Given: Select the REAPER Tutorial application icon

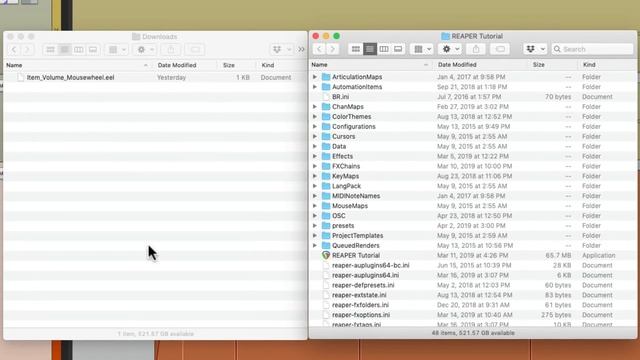Looking at the screenshot, I should [326, 255].
